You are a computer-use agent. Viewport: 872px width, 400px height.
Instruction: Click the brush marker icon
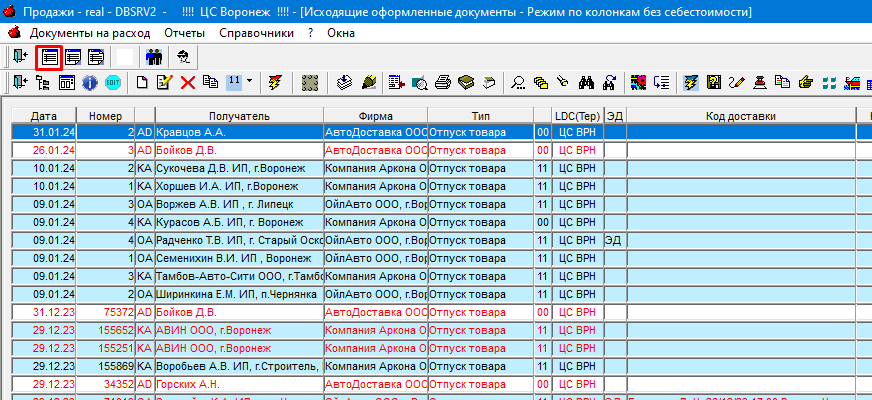click(x=369, y=82)
